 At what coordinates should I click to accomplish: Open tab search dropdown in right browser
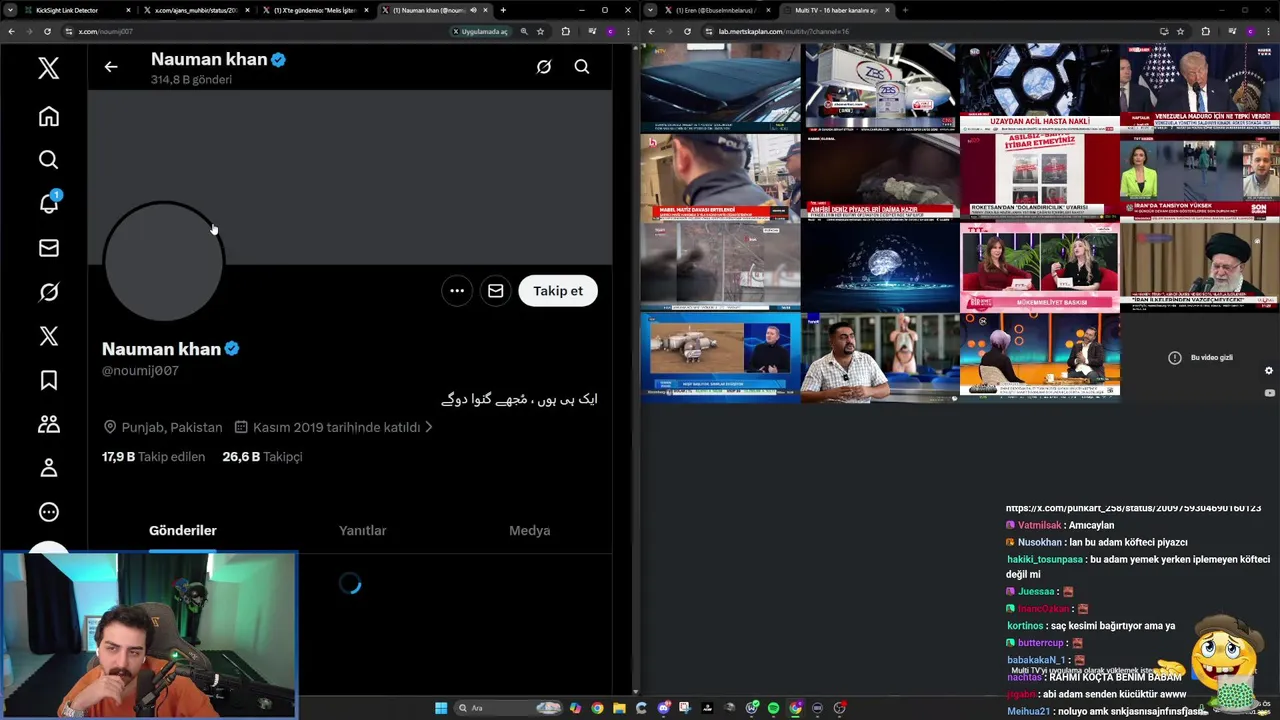(651, 10)
